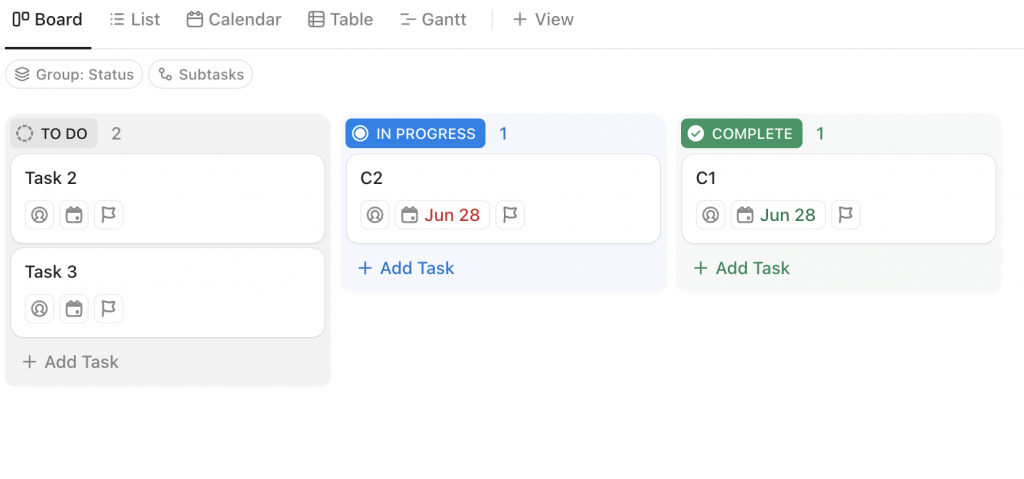Switch to the Gantt view tab

(433, 20)
